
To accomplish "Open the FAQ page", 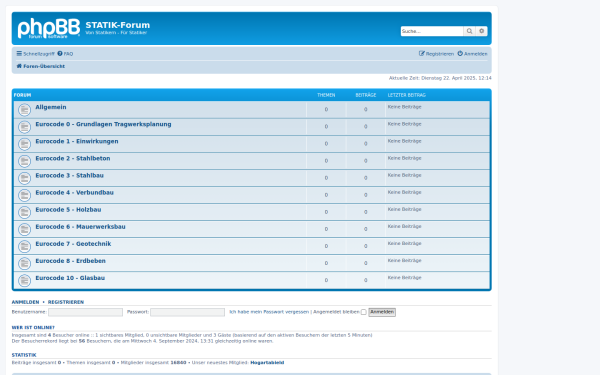I will coord(65,54).
